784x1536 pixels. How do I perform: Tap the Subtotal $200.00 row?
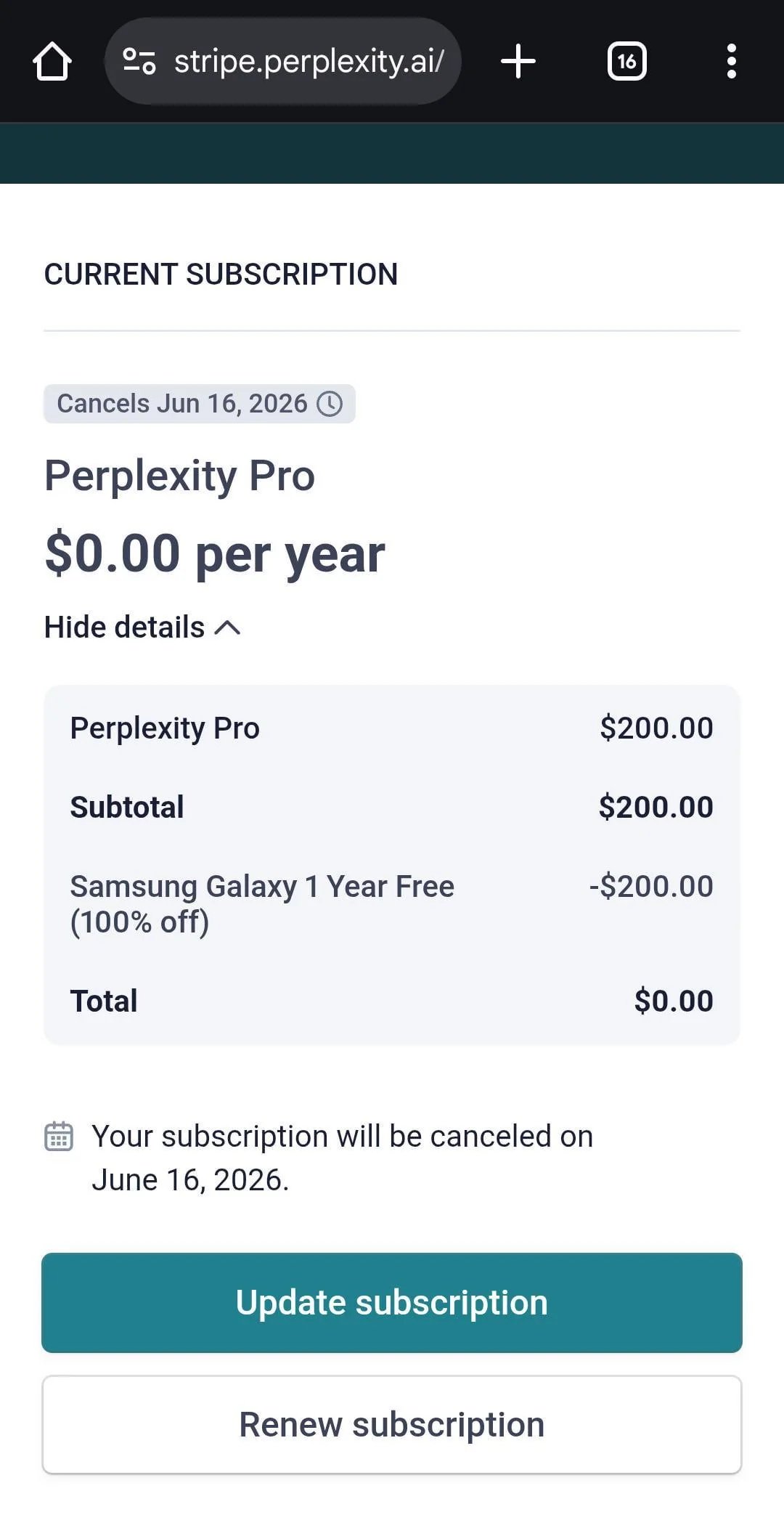point(392,807)
